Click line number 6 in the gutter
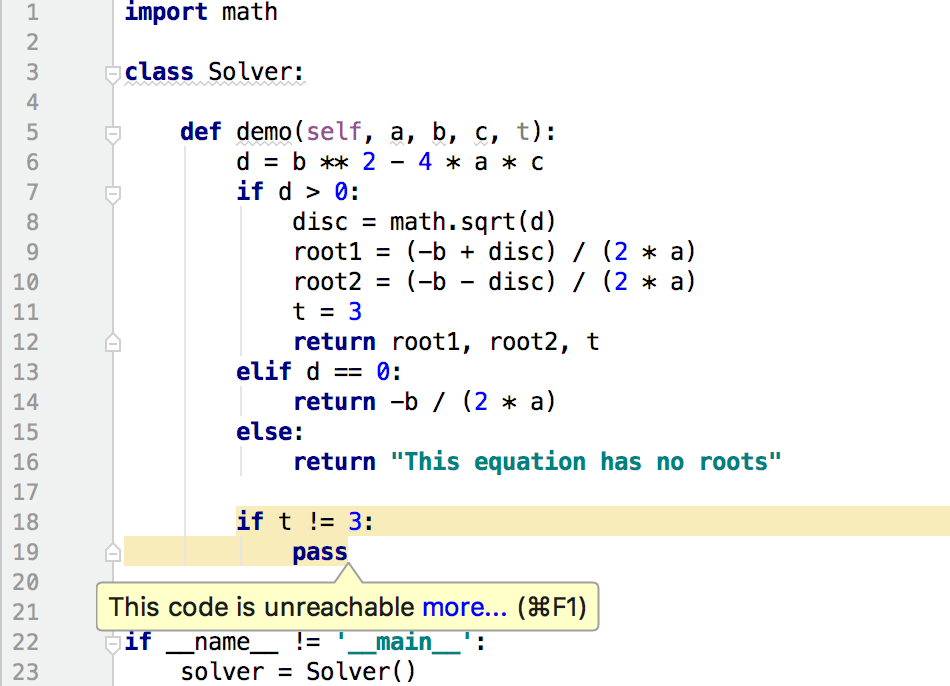Viewport: 950px width, 686px height. pyautogui.click(x=32, y=162)
